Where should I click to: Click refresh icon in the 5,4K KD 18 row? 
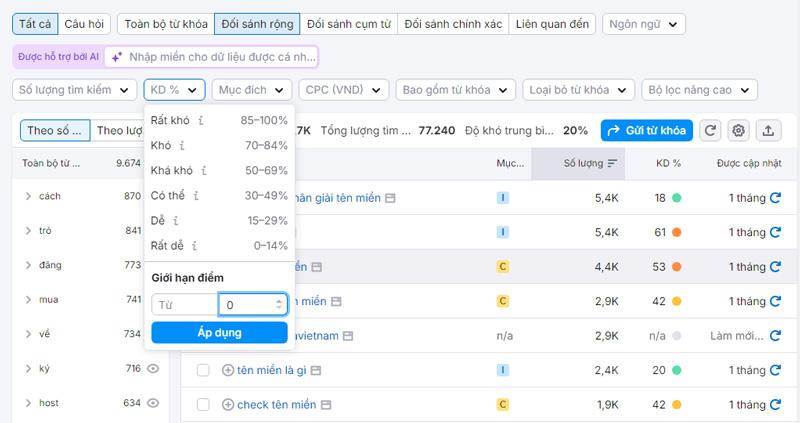[x=775, y=198]
